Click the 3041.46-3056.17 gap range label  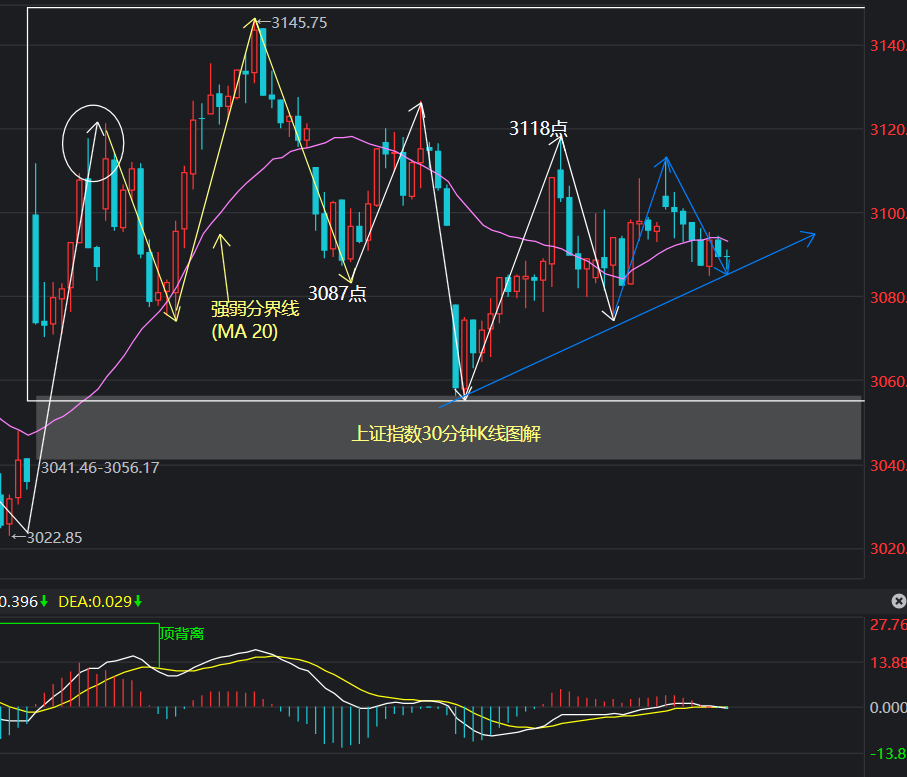[99, 467]
